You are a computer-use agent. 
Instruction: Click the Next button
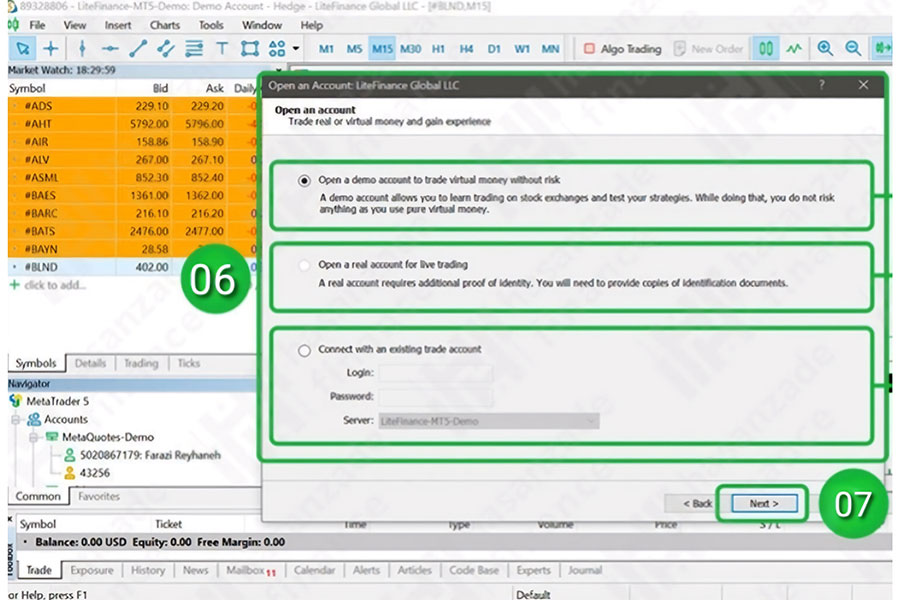point(764,504)
